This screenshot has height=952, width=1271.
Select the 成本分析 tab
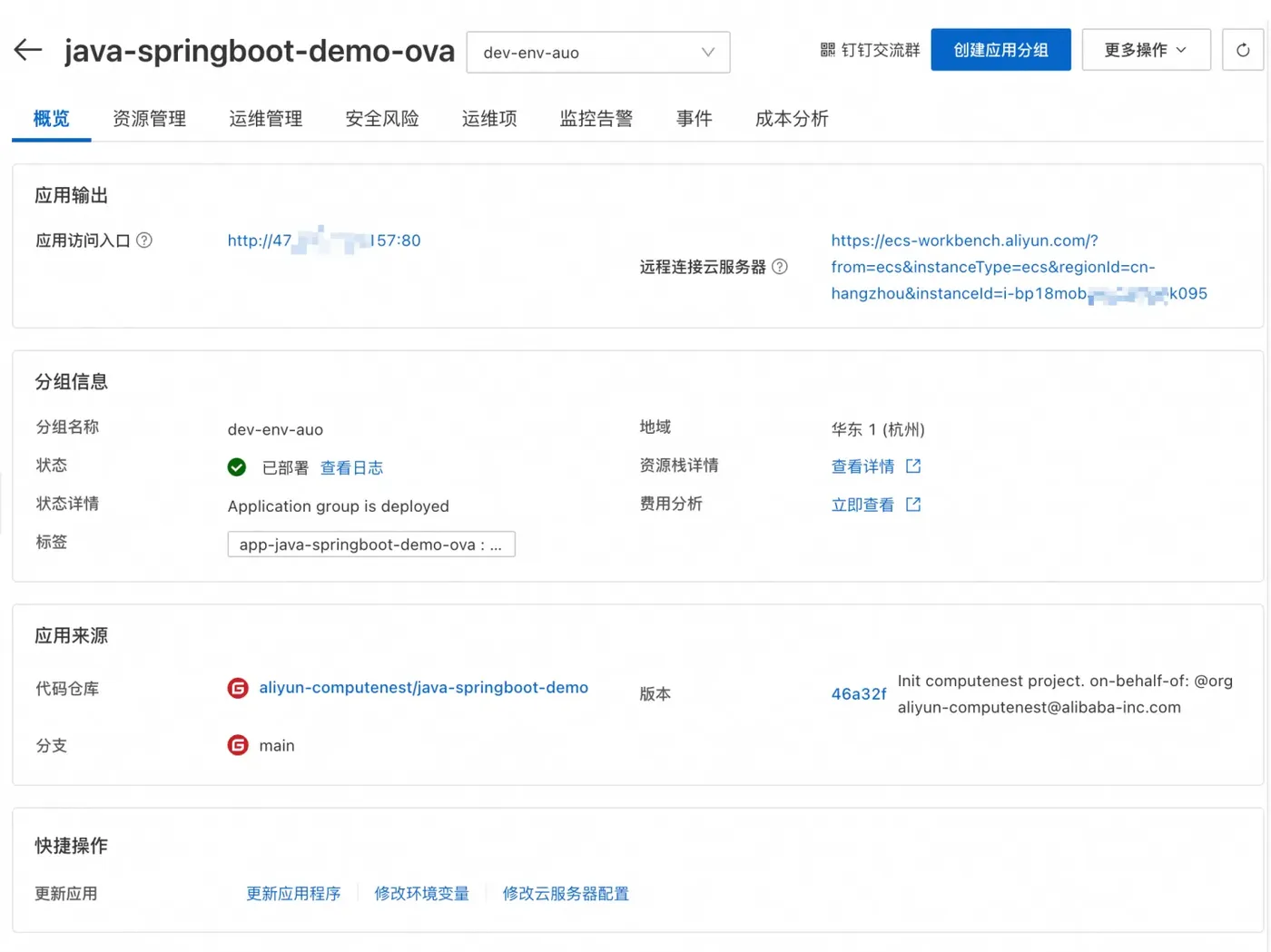click(792, 119)
